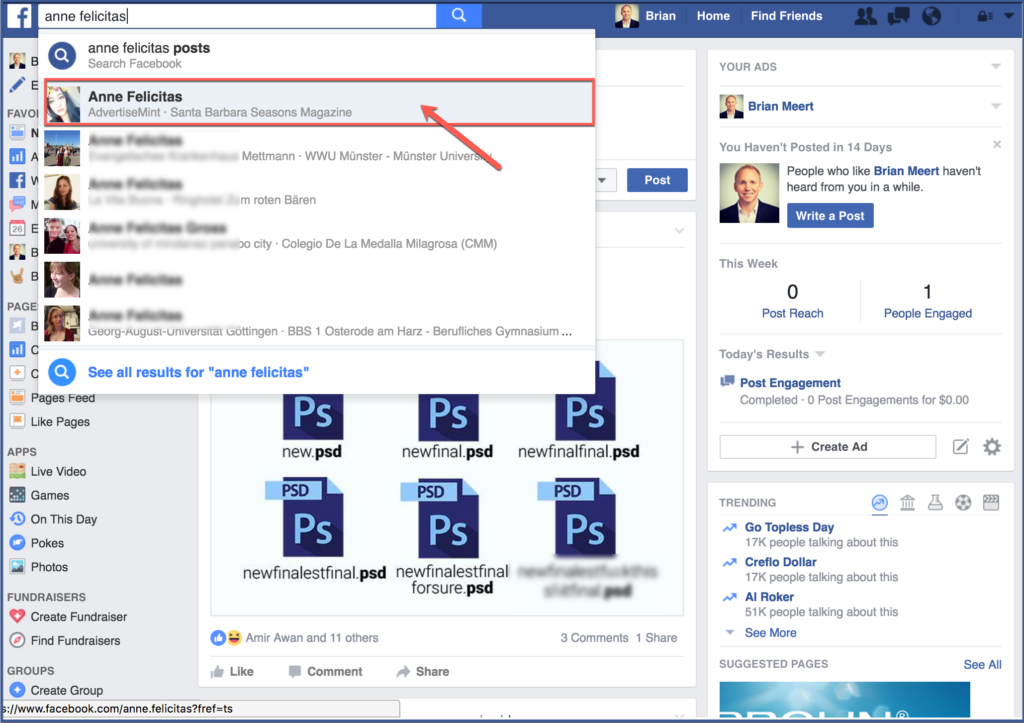Show the Science trending category flask icon
Viewport: 1024px width, 723px height.
click(935, 503)
